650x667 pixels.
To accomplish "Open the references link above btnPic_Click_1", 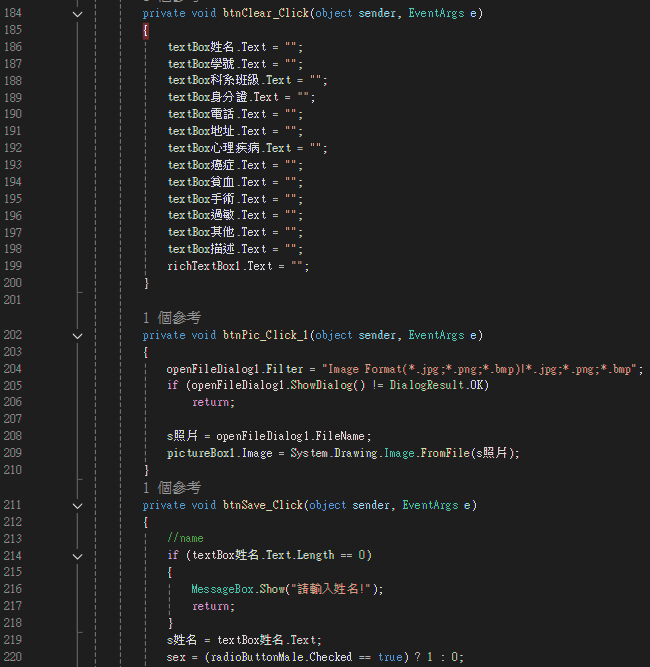I will point(172,318).
